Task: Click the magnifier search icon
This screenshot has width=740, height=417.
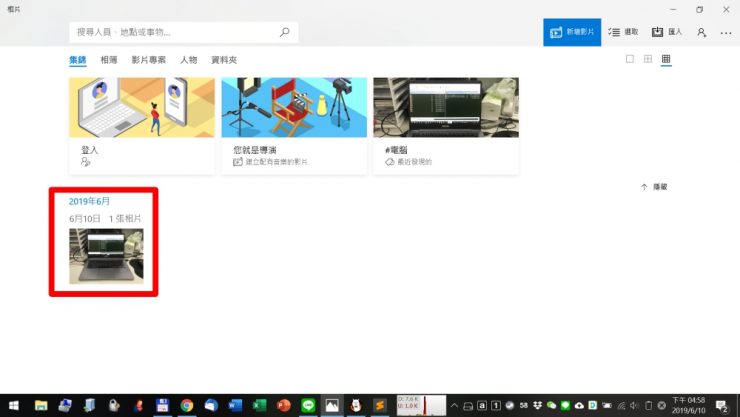Action: coord(284,32)
